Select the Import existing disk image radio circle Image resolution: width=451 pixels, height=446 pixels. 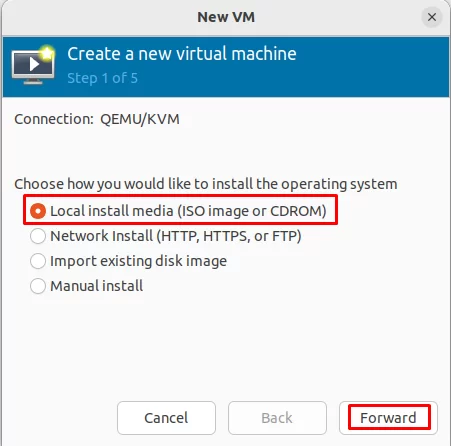point(38,261)
